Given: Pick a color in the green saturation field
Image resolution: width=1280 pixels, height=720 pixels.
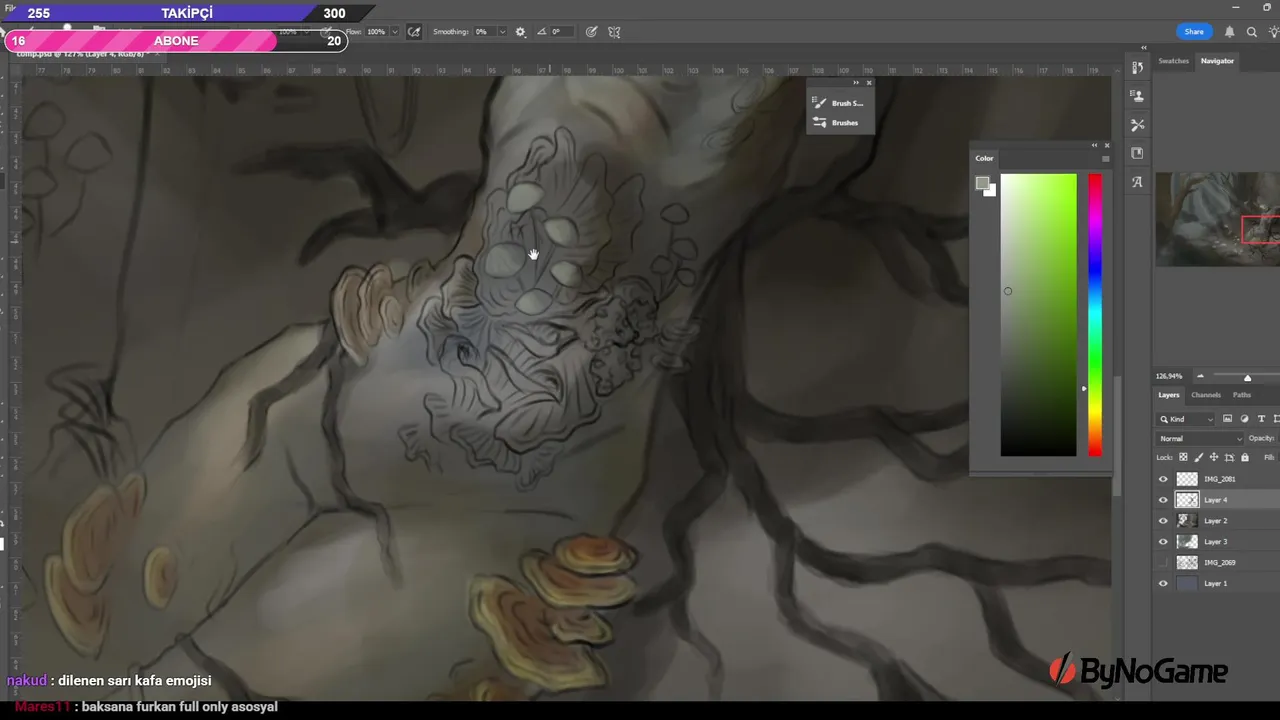Looking at the screenshot, I should point(1038,315).
